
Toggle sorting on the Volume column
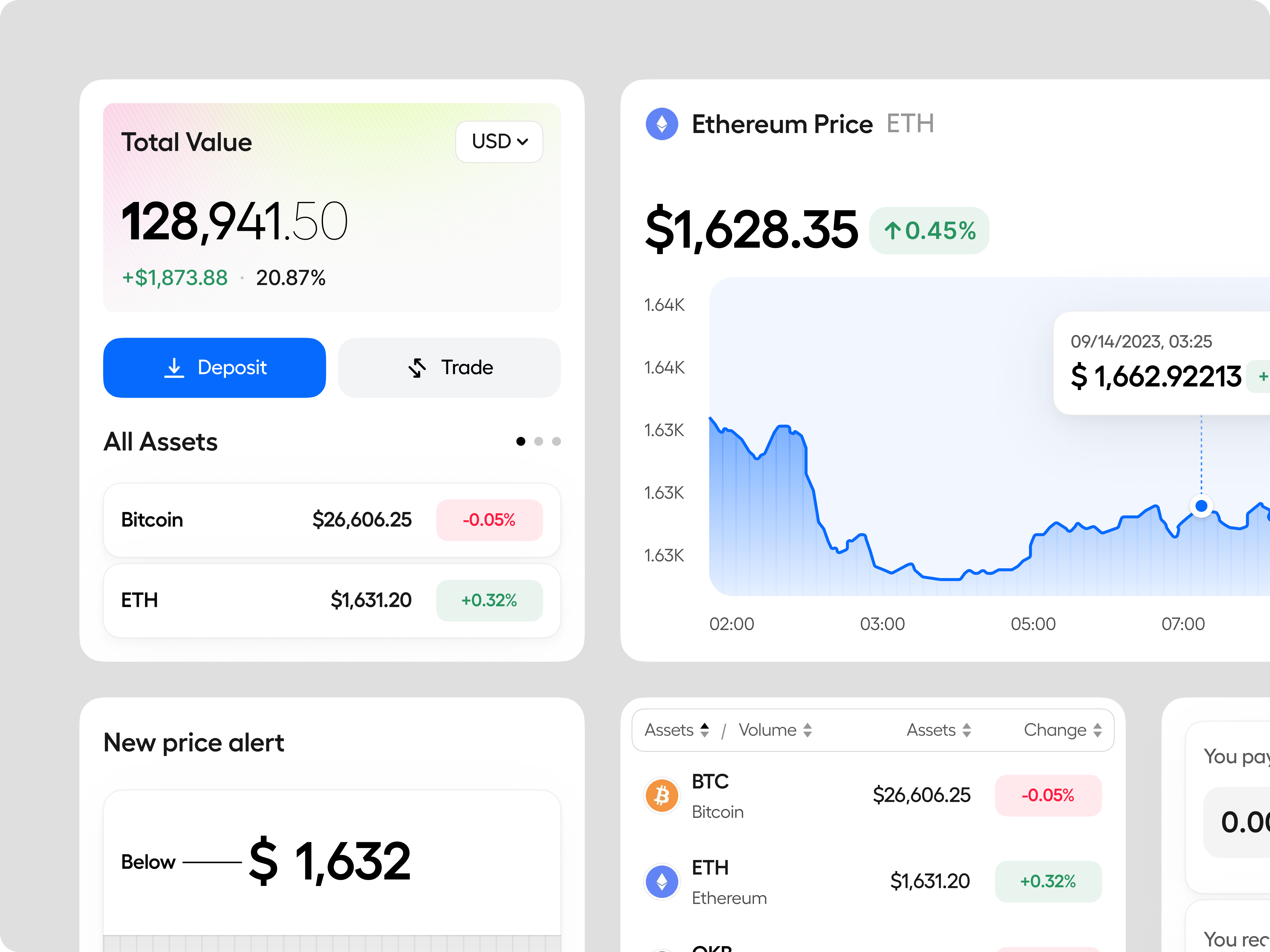point(808,730)
